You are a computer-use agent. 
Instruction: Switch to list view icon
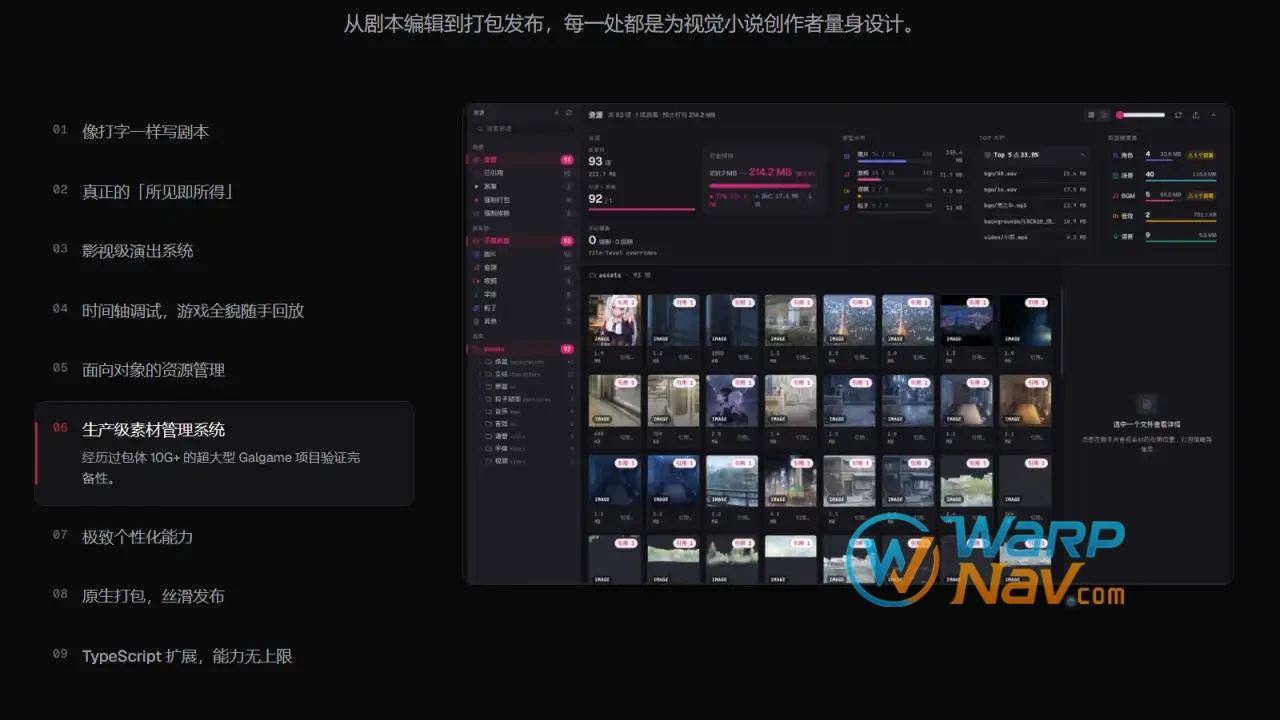tap(1104, 115)
